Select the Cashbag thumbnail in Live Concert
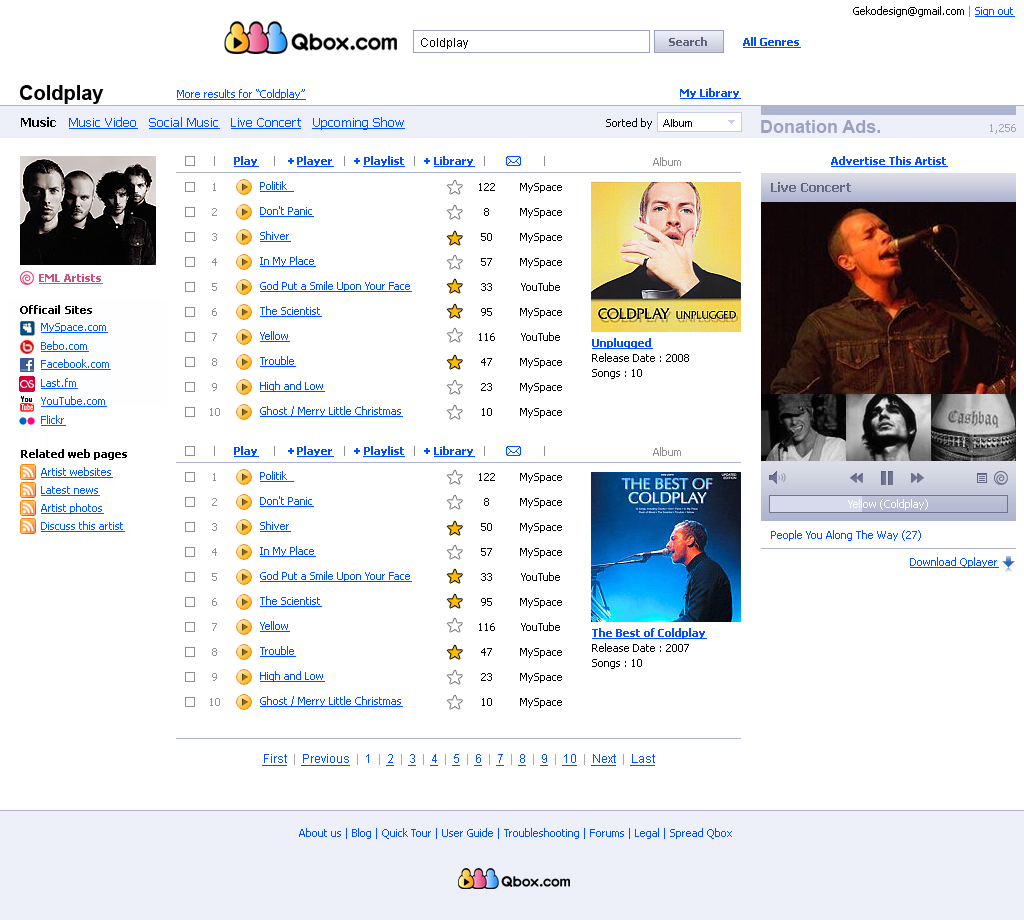Screen dimensions: 1024x920 click(973, 428)
